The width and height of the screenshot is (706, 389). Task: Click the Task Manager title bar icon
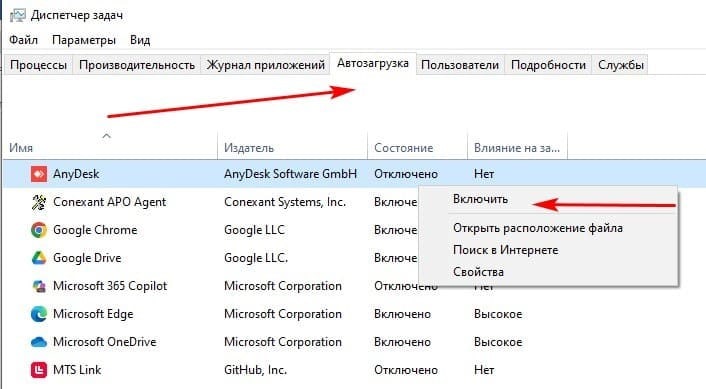pos(18,15)
